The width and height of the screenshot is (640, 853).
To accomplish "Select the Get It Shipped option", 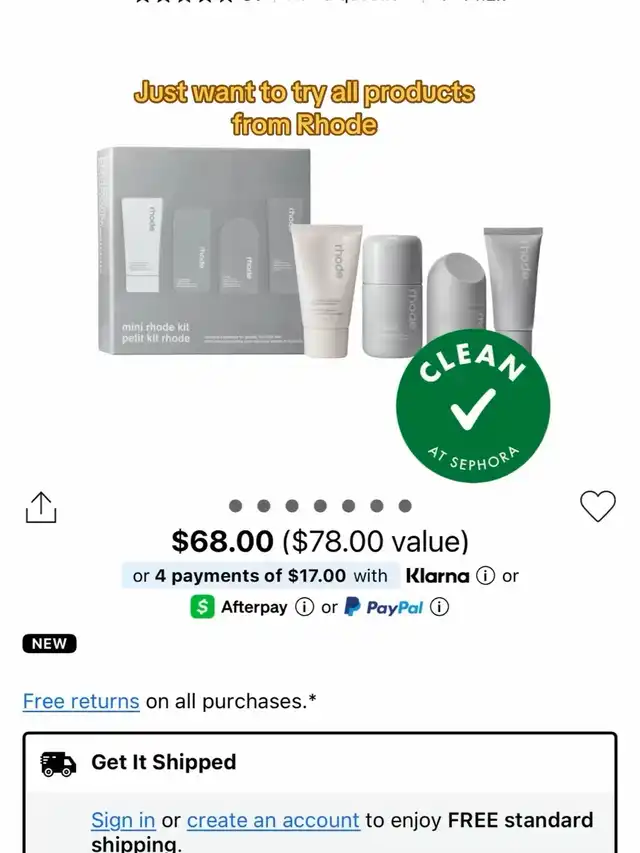I will pos(163,762).
